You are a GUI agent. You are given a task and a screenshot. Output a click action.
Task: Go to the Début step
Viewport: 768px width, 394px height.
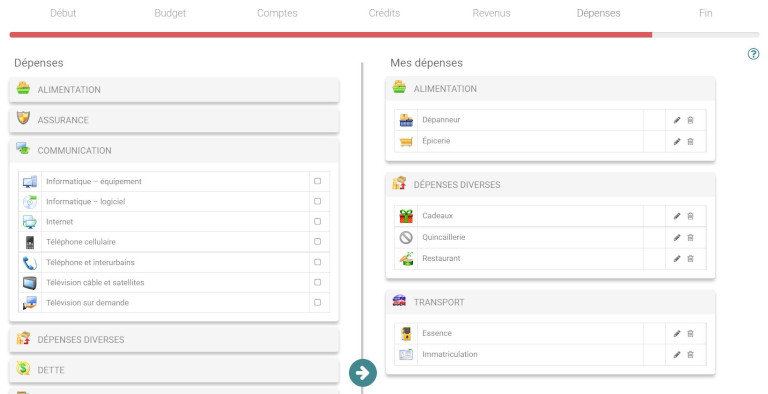[63, 13]
